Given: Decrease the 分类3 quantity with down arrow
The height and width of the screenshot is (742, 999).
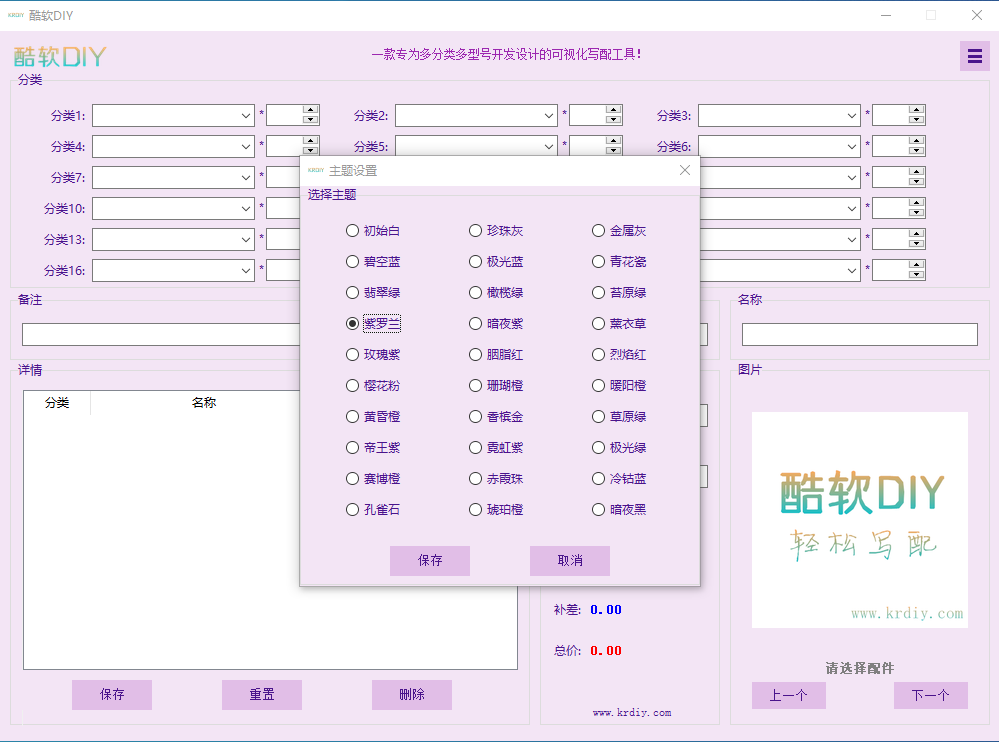Looking at the screenshot, I should 916,121.
